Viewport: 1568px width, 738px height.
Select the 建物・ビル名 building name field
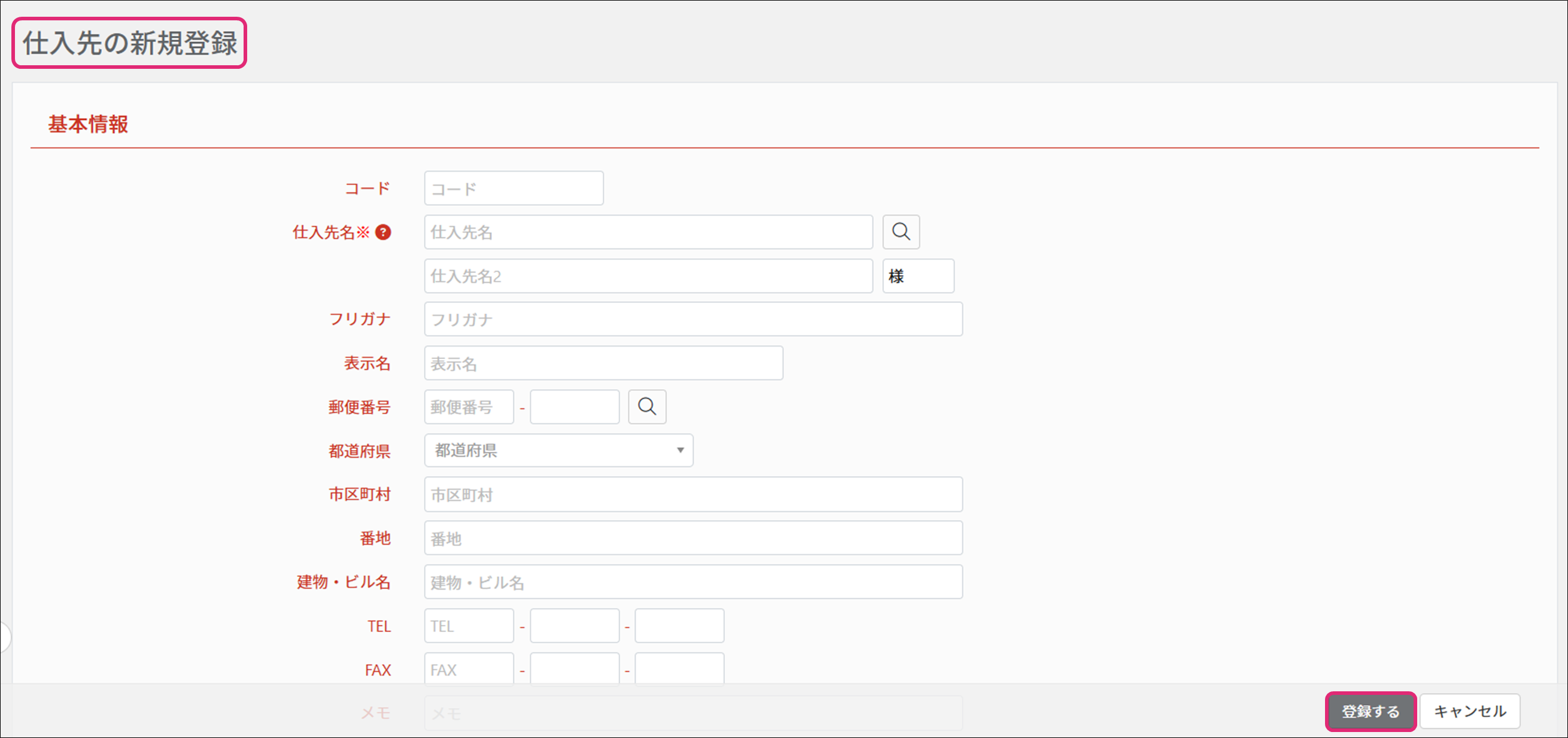pyautogui.click(x=693, y=582)
